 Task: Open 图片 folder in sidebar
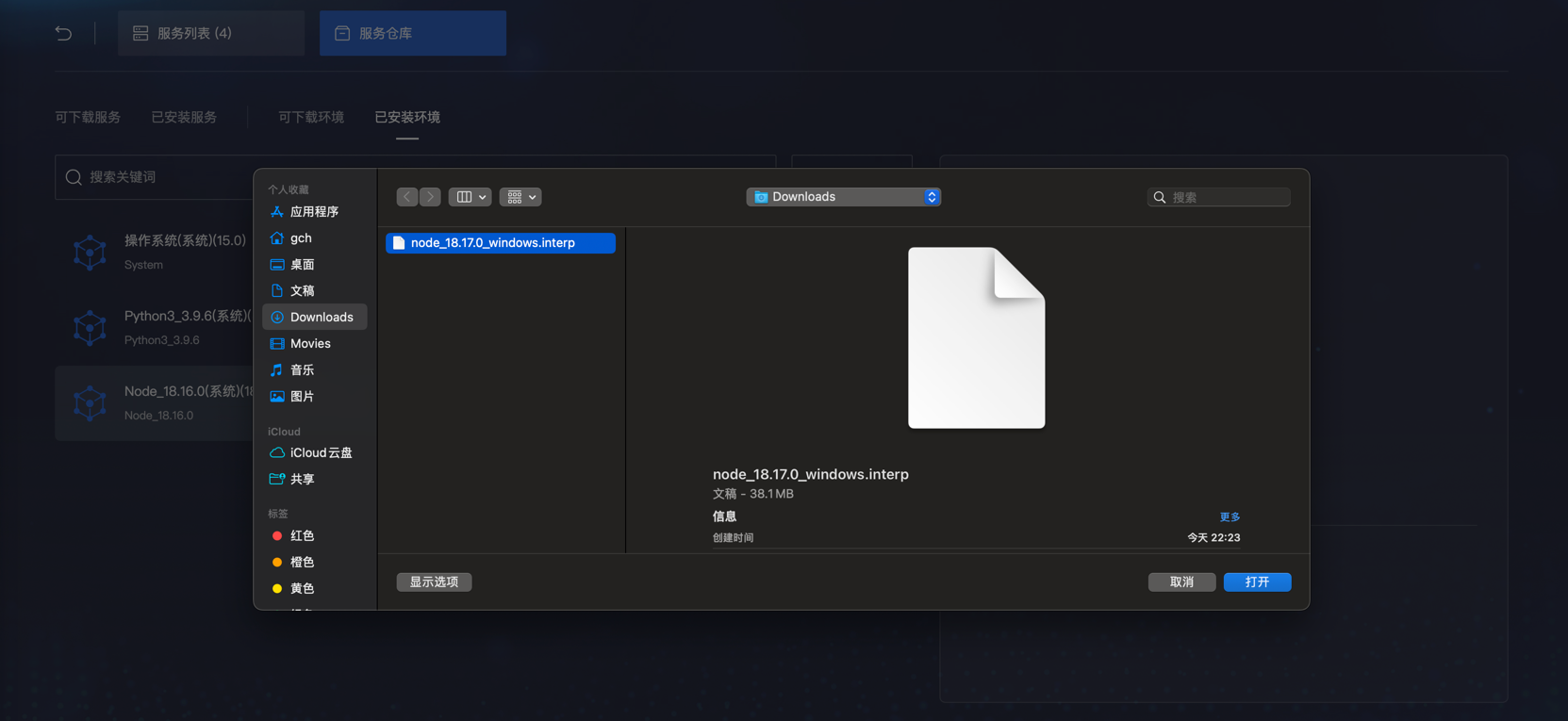(x=314, y=397)
